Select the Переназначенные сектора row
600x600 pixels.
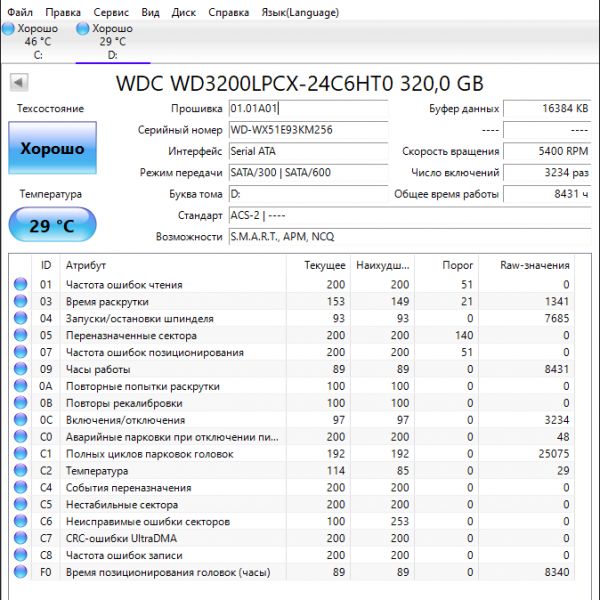292,335
